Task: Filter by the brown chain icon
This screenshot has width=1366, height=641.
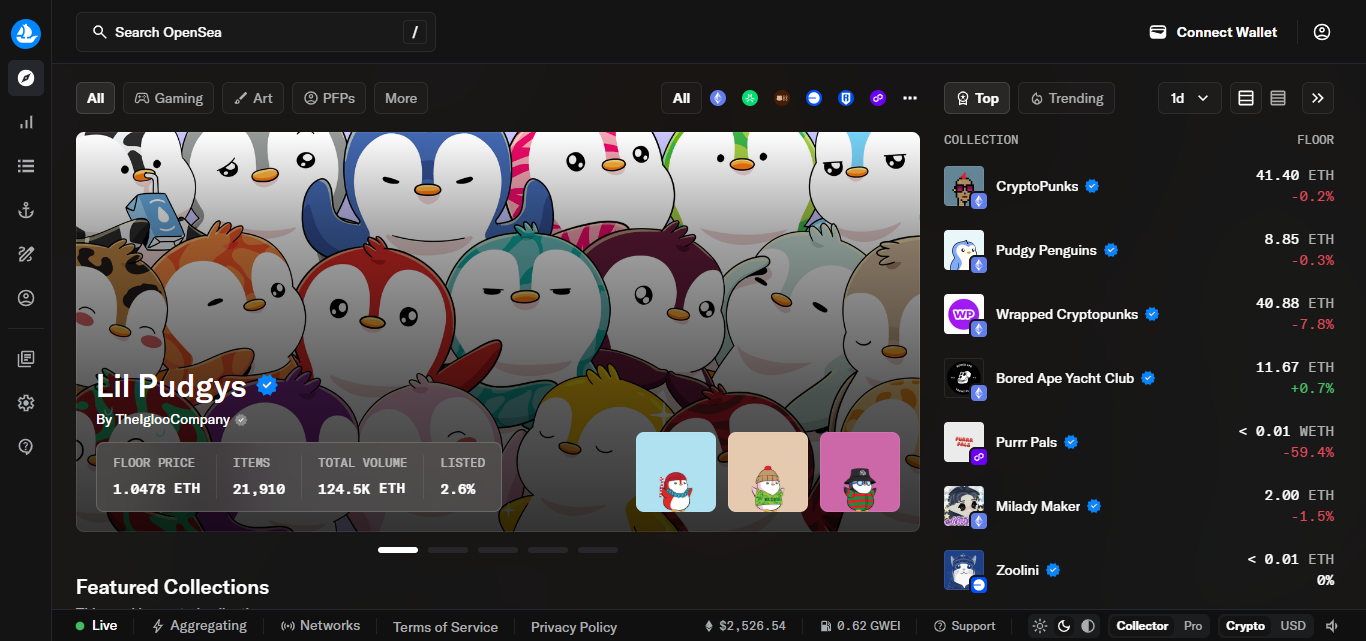Action: tap(782, 98)
